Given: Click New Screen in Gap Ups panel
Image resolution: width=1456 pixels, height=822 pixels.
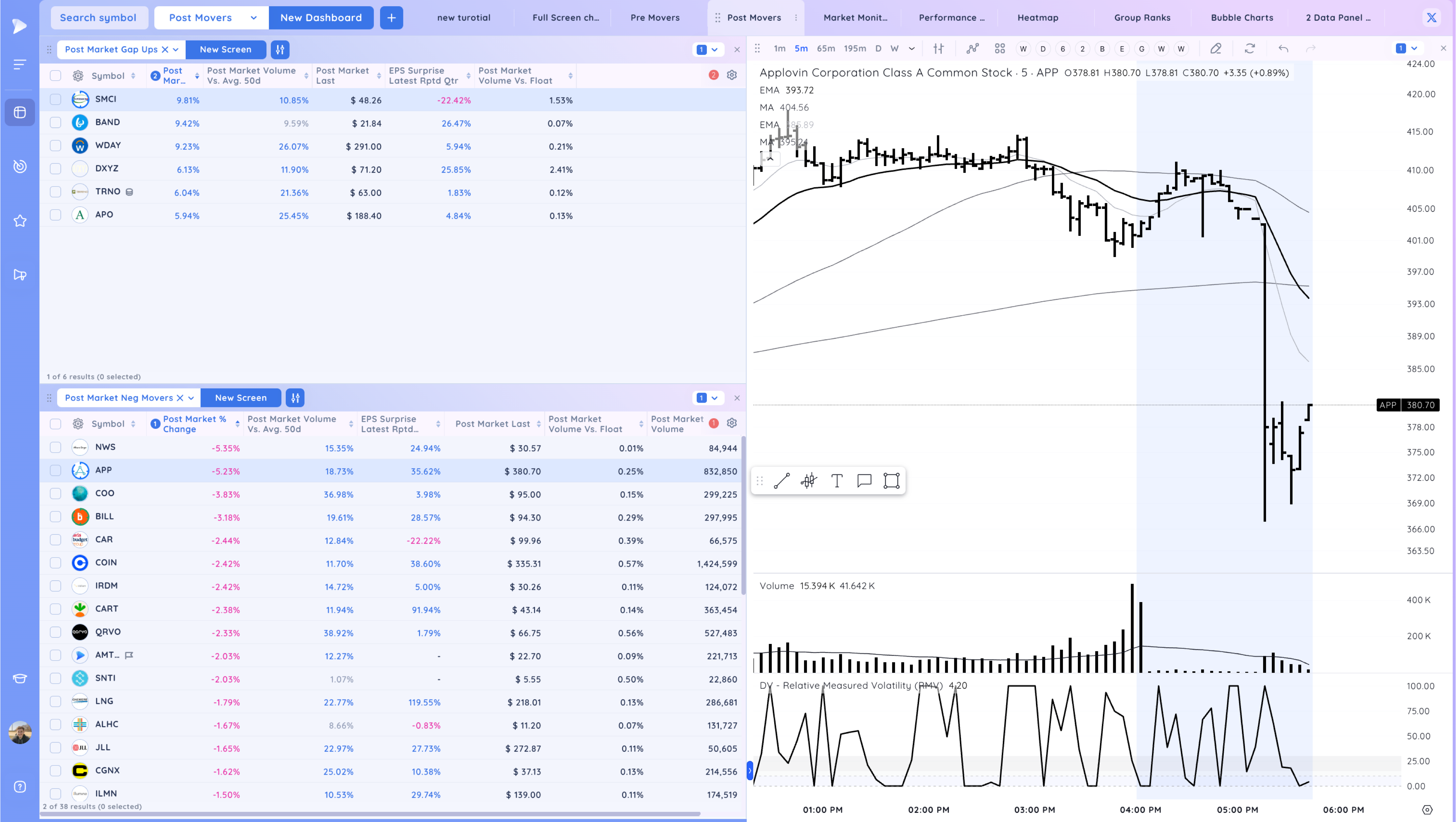Looking at the screenshot, I should [x=226, y=50].
